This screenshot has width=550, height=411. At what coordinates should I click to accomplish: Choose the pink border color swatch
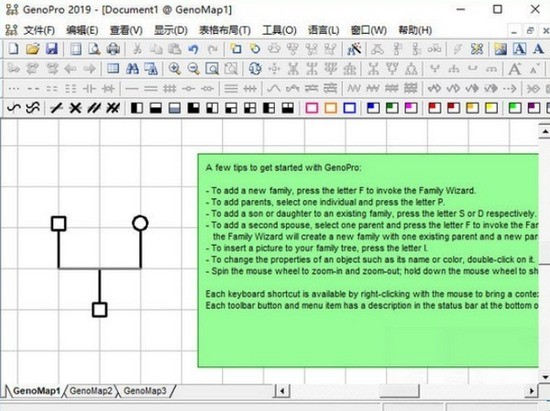click(311, 108)
